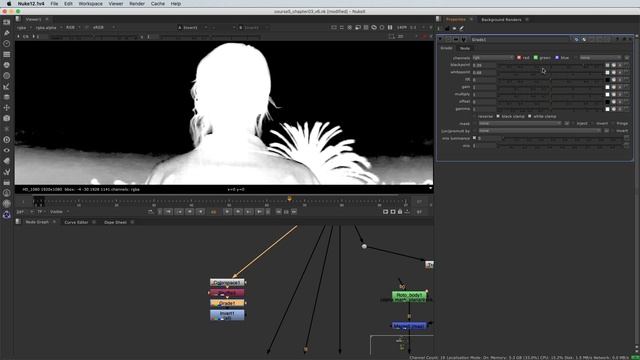Click the blackpoint value field

[484, 65]
